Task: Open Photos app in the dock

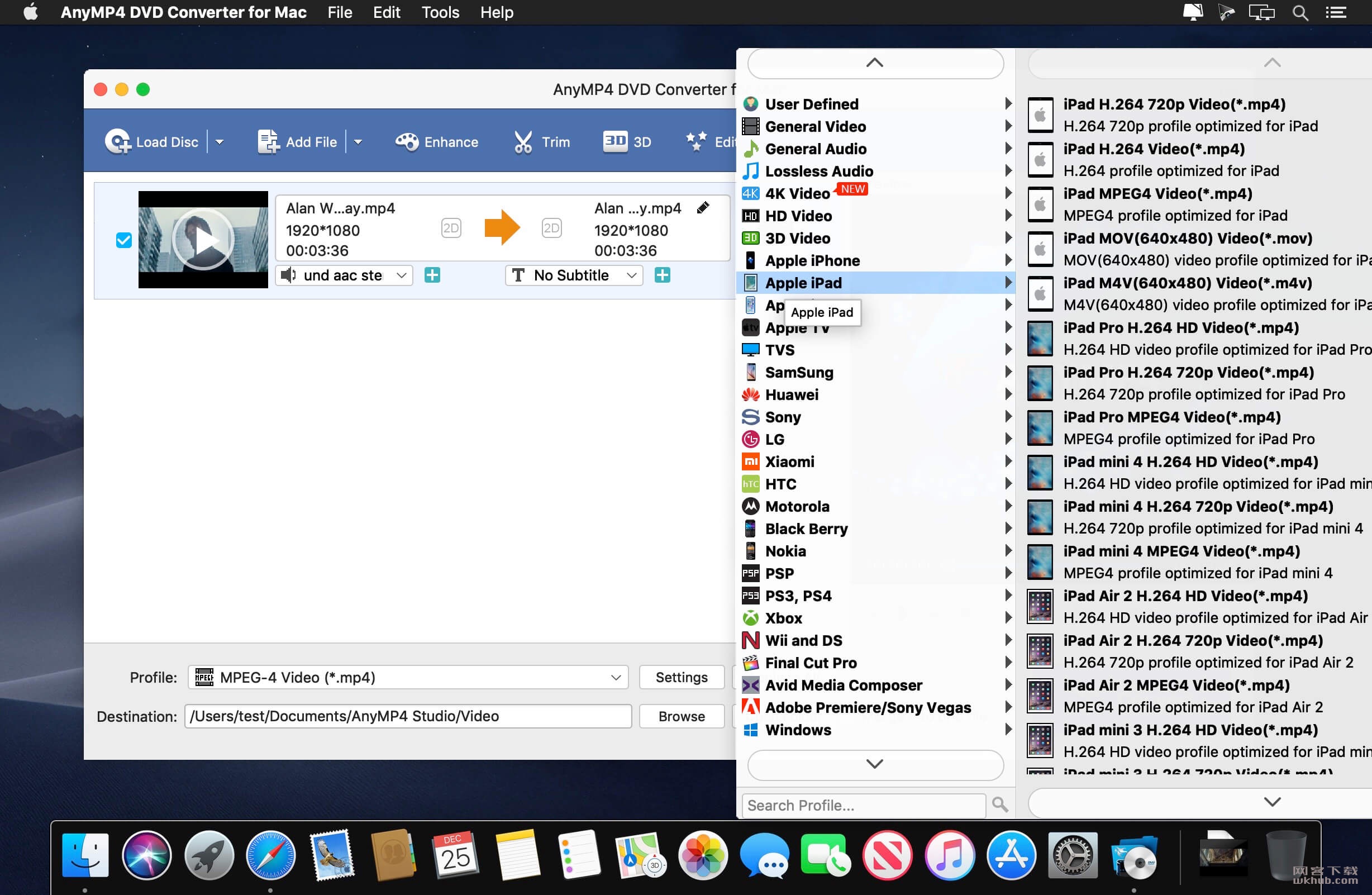Action: tap(703, 855)
